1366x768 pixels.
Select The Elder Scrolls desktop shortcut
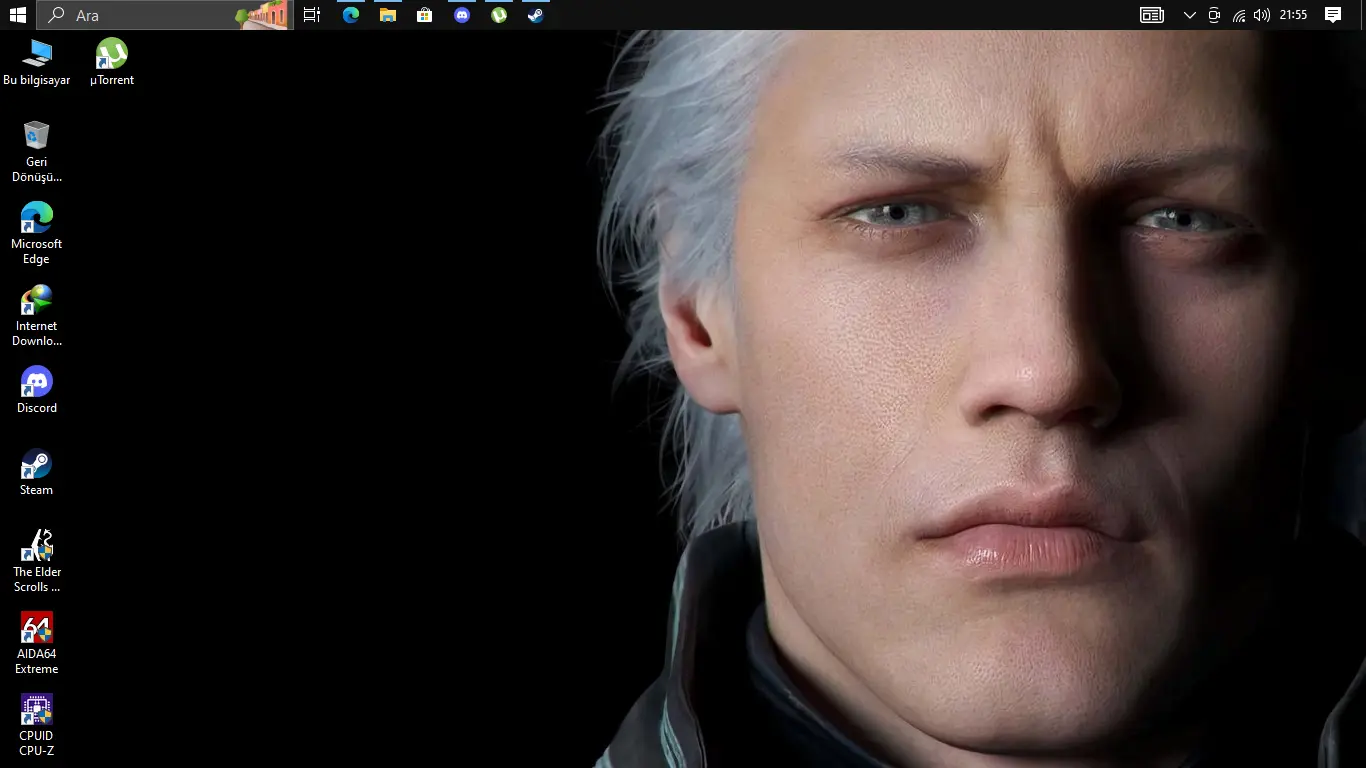[x=37, y=562]
